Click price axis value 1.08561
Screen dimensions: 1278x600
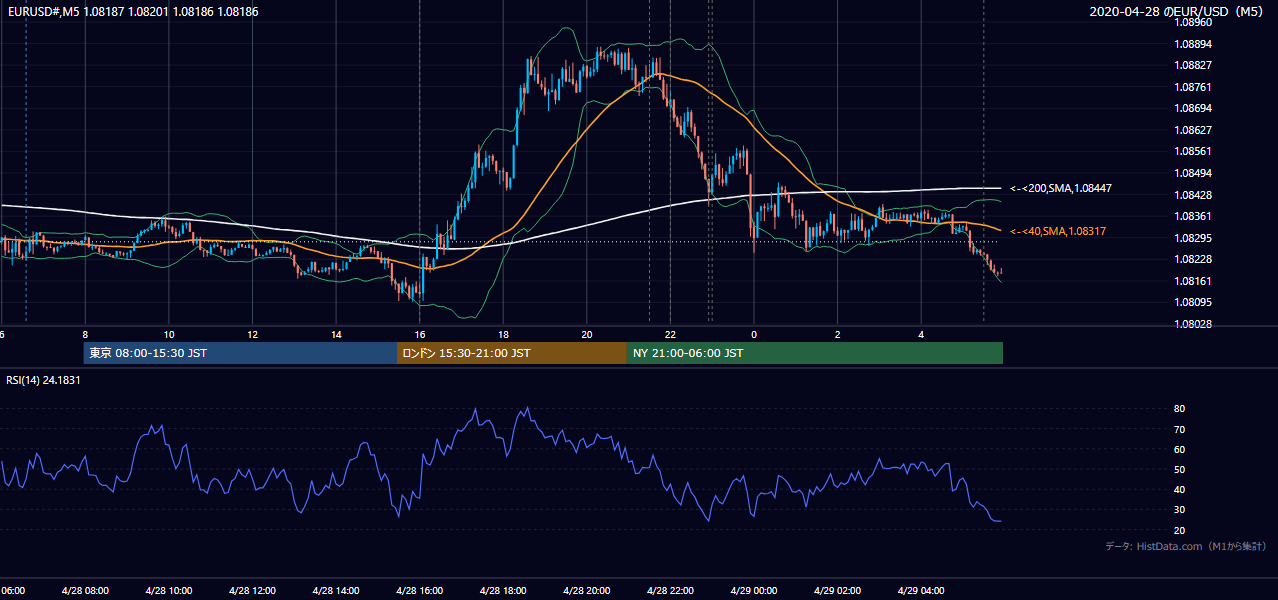click(x=1193, y=151)
